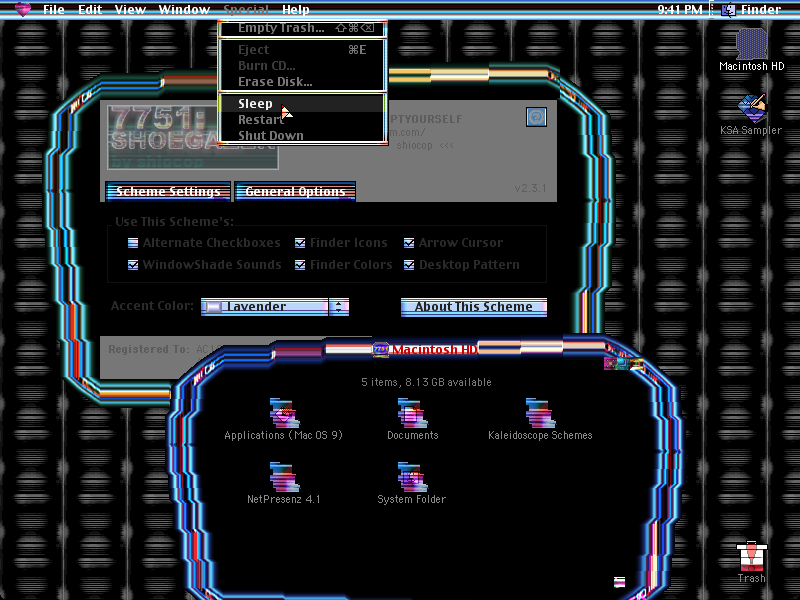The image size is (800, 600).
Task: Uncheck the Finder Colors checkbox
Action: [x=300, y=265]
